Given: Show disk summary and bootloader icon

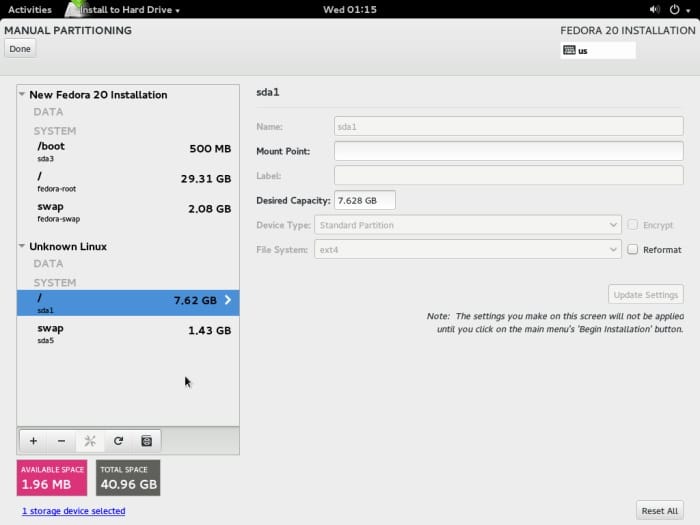Looking at the screenshot, I should tap(146, 441).
